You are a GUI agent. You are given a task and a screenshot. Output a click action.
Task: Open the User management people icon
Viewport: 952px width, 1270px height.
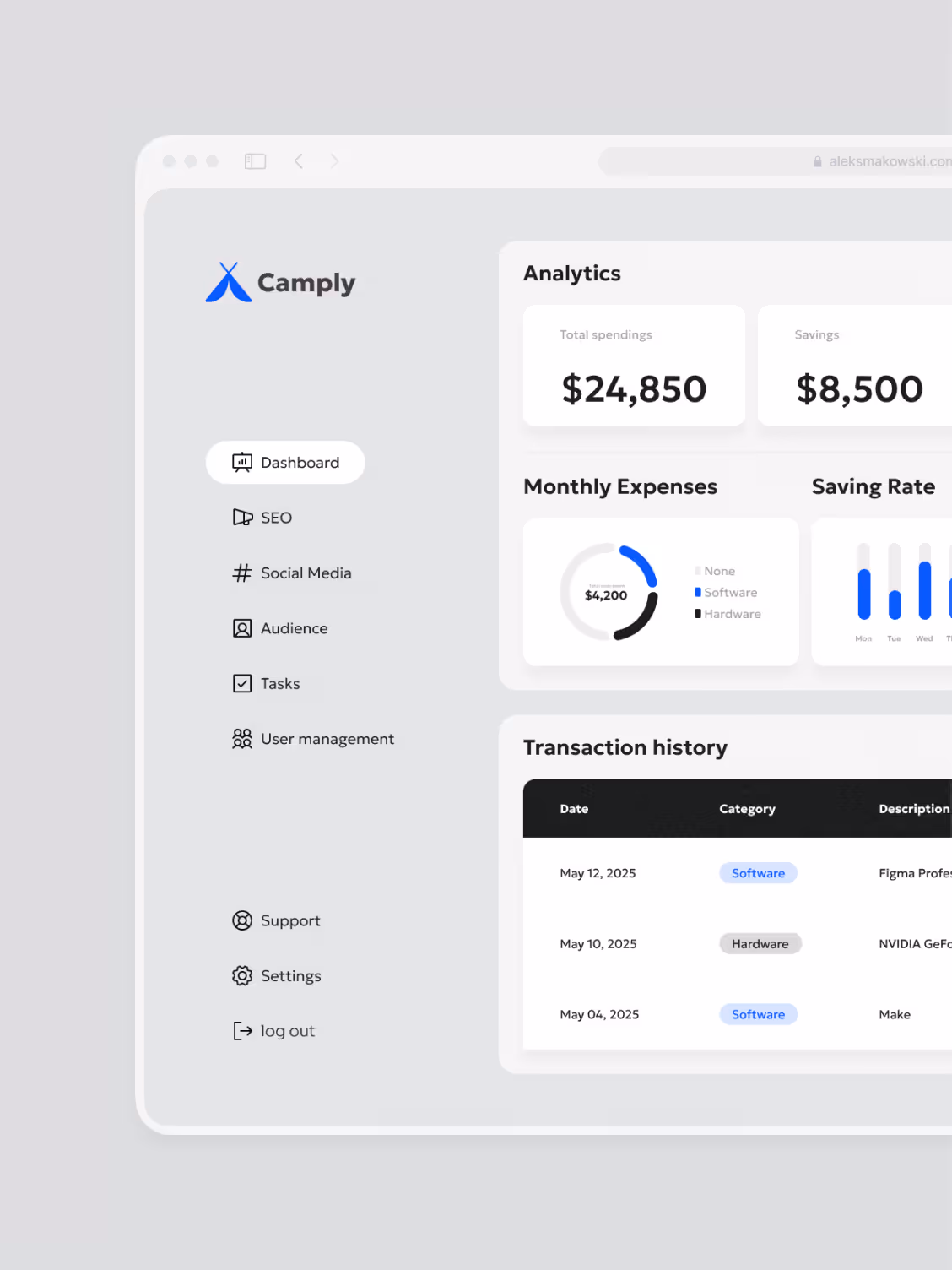click(x=241, y=739)
